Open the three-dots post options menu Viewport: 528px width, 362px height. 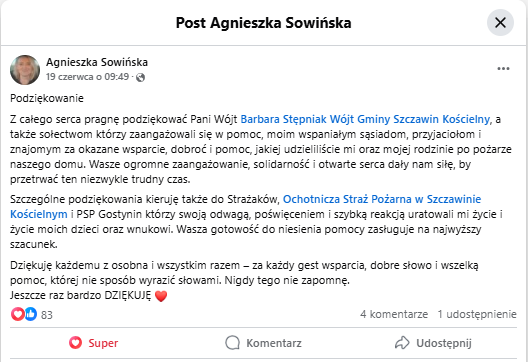click(x=503, y=69)
